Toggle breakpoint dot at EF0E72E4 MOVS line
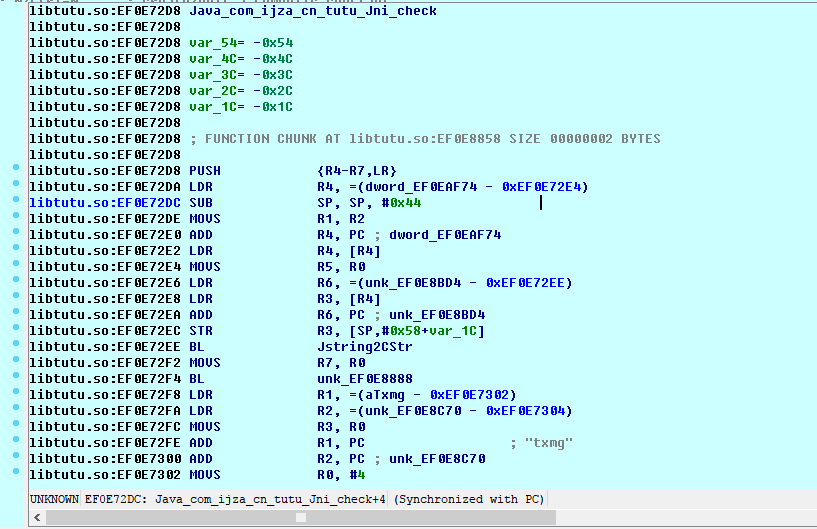The height and width of the screenshot is (529, 817). (16, 263)
